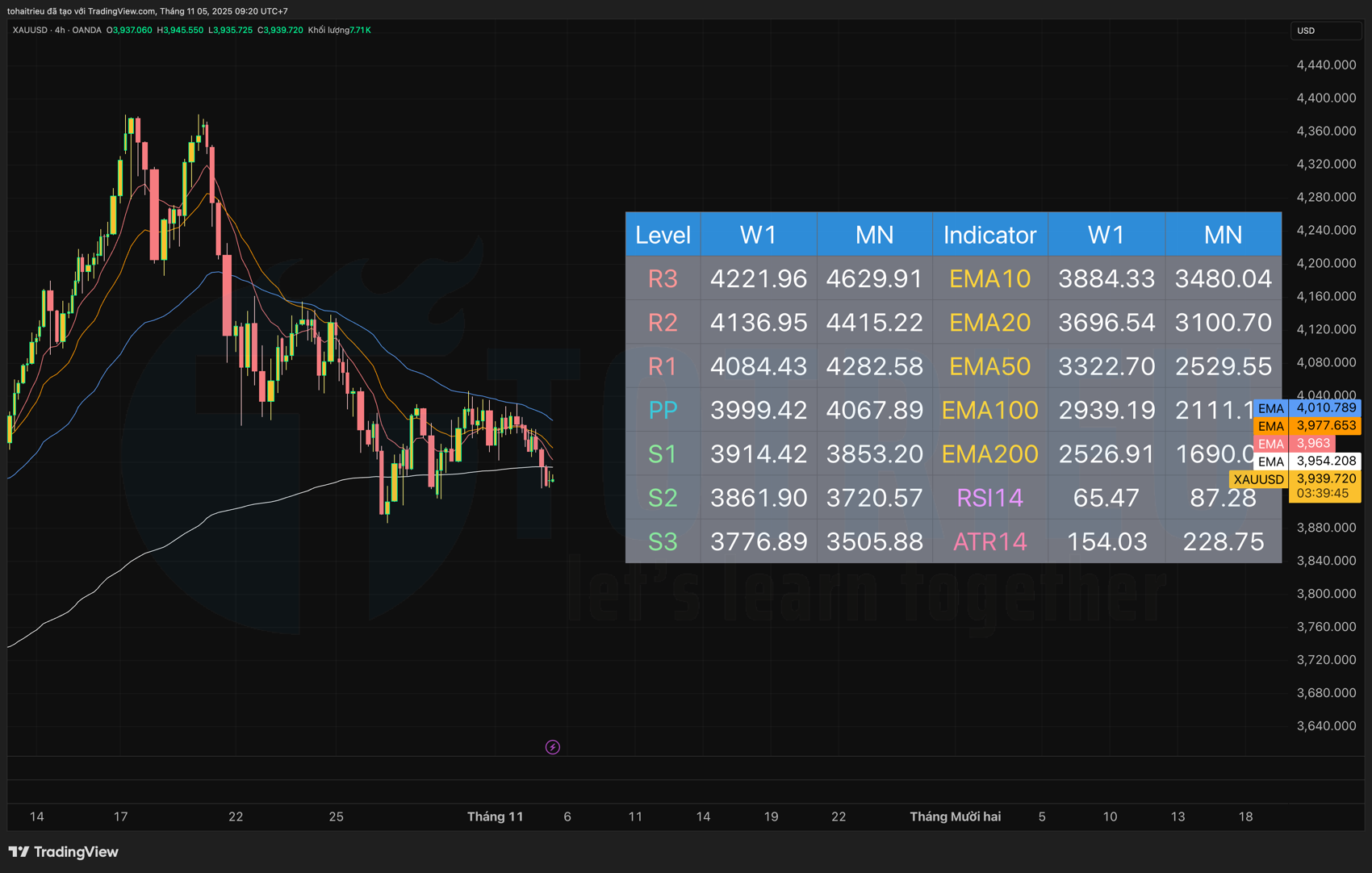This screenshot has width=1372, height=873.
Task: Click the purple lightning bolt indicator icon
Action: [x=552, y=747]
